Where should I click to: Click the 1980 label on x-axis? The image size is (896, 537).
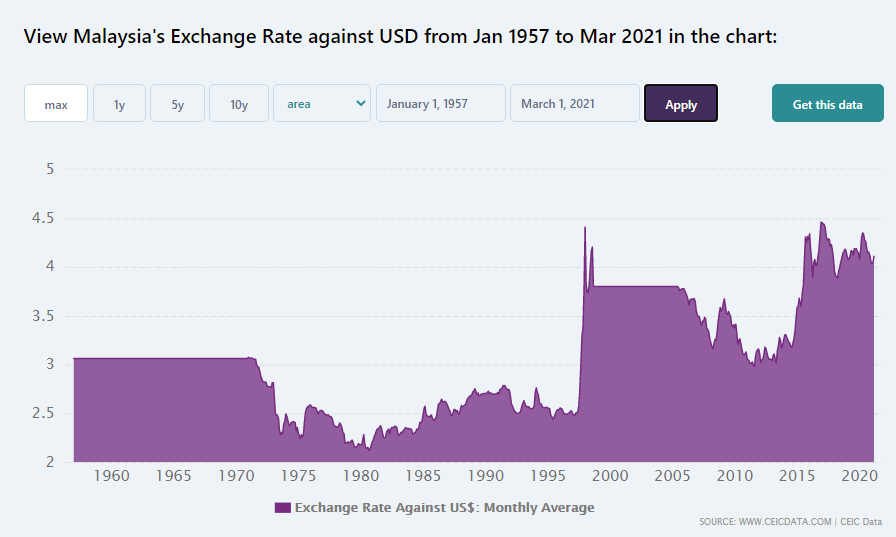pos(361,476)
